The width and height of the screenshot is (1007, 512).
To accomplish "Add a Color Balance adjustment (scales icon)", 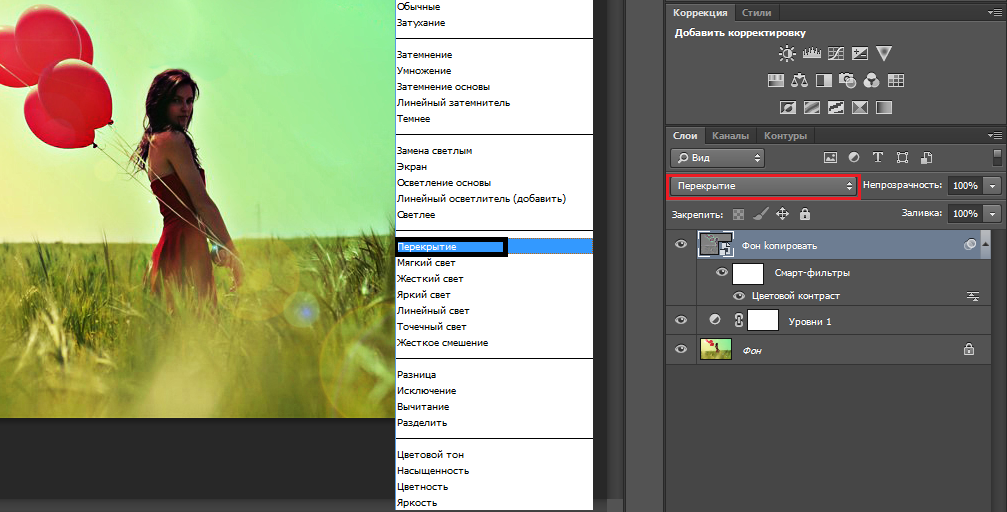I will 800,80.
